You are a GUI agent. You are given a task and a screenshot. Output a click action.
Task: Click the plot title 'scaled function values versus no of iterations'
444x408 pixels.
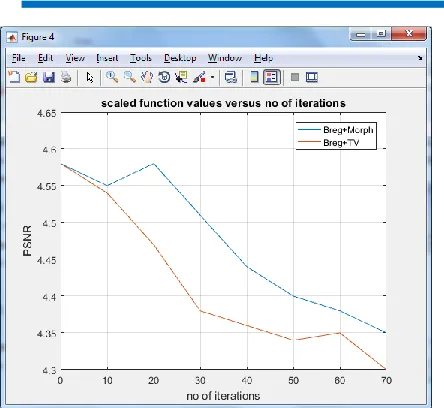(x=223, y=103)
